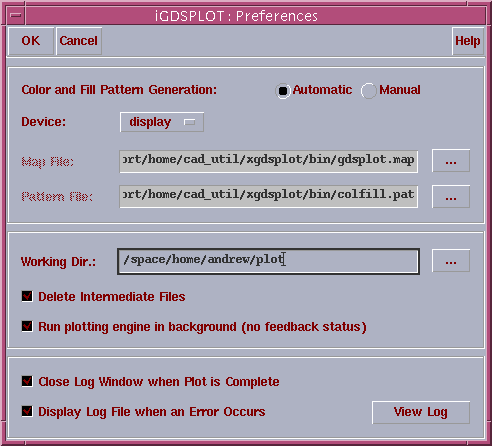The height and width of the screenshot is (446, 492).
Task: Toggle Close Log Window when Plot Complete
Action: [x=27, y=381]
